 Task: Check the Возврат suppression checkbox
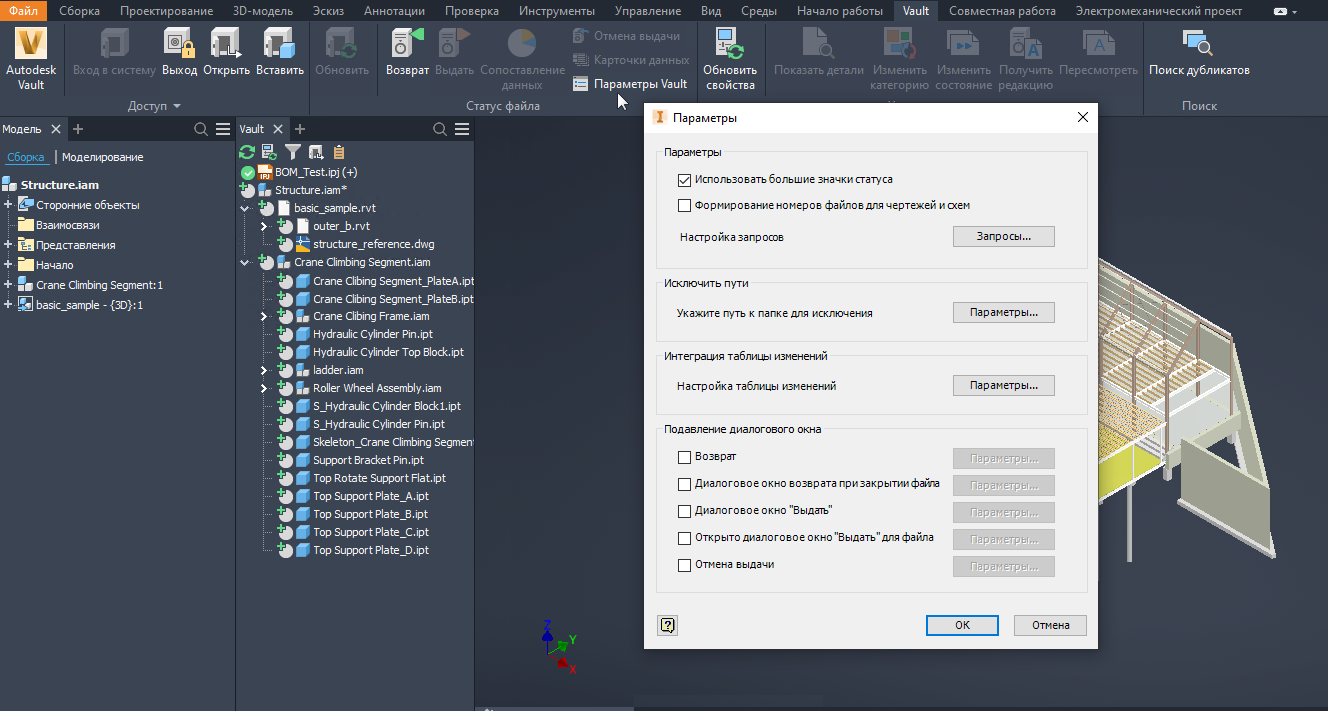(685, 458)
